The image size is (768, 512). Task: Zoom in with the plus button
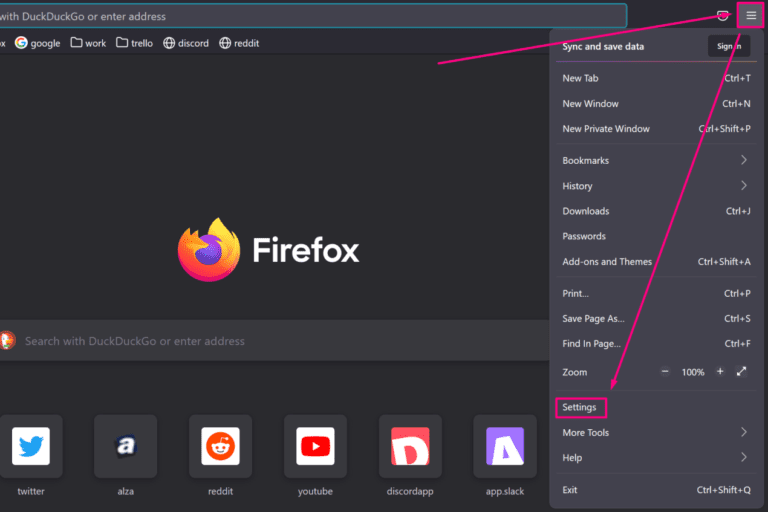coord(720,371)
